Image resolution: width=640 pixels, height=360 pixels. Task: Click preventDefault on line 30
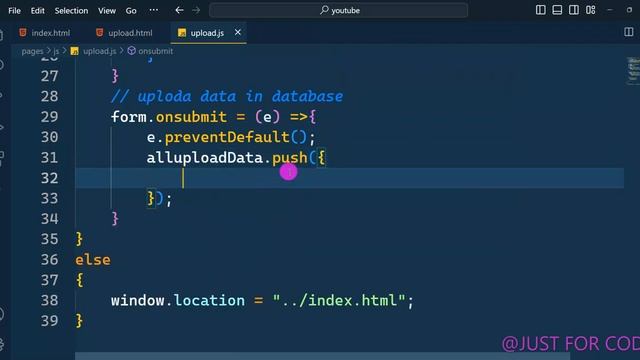pos(227,137)
